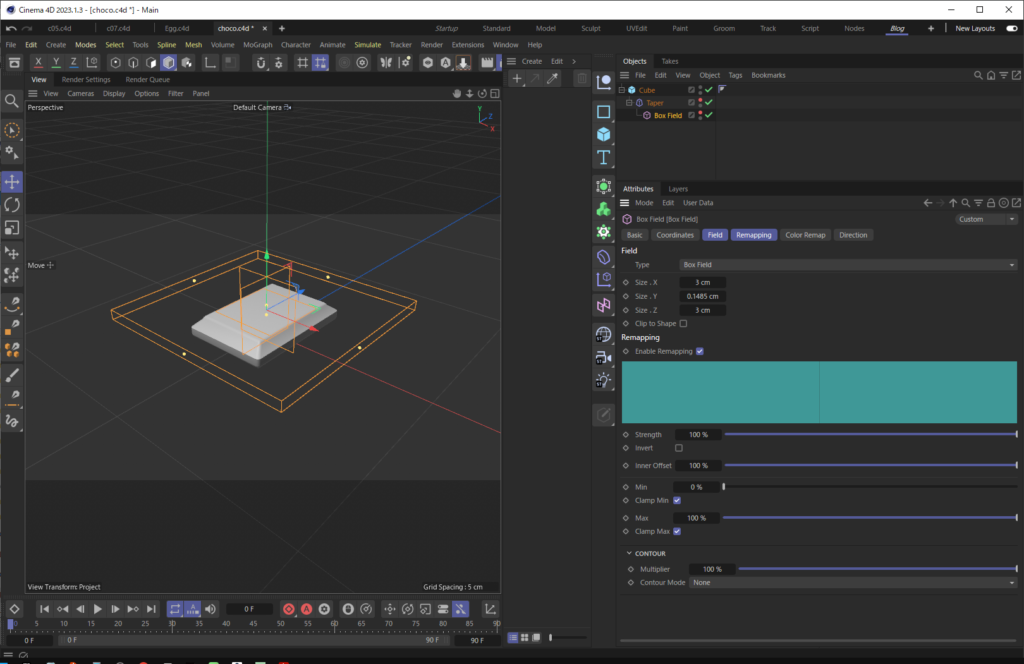Click the Render View icon
The width and height of the screenshot is (1024, 664).
pyautogui.click(x=345, y=64)
